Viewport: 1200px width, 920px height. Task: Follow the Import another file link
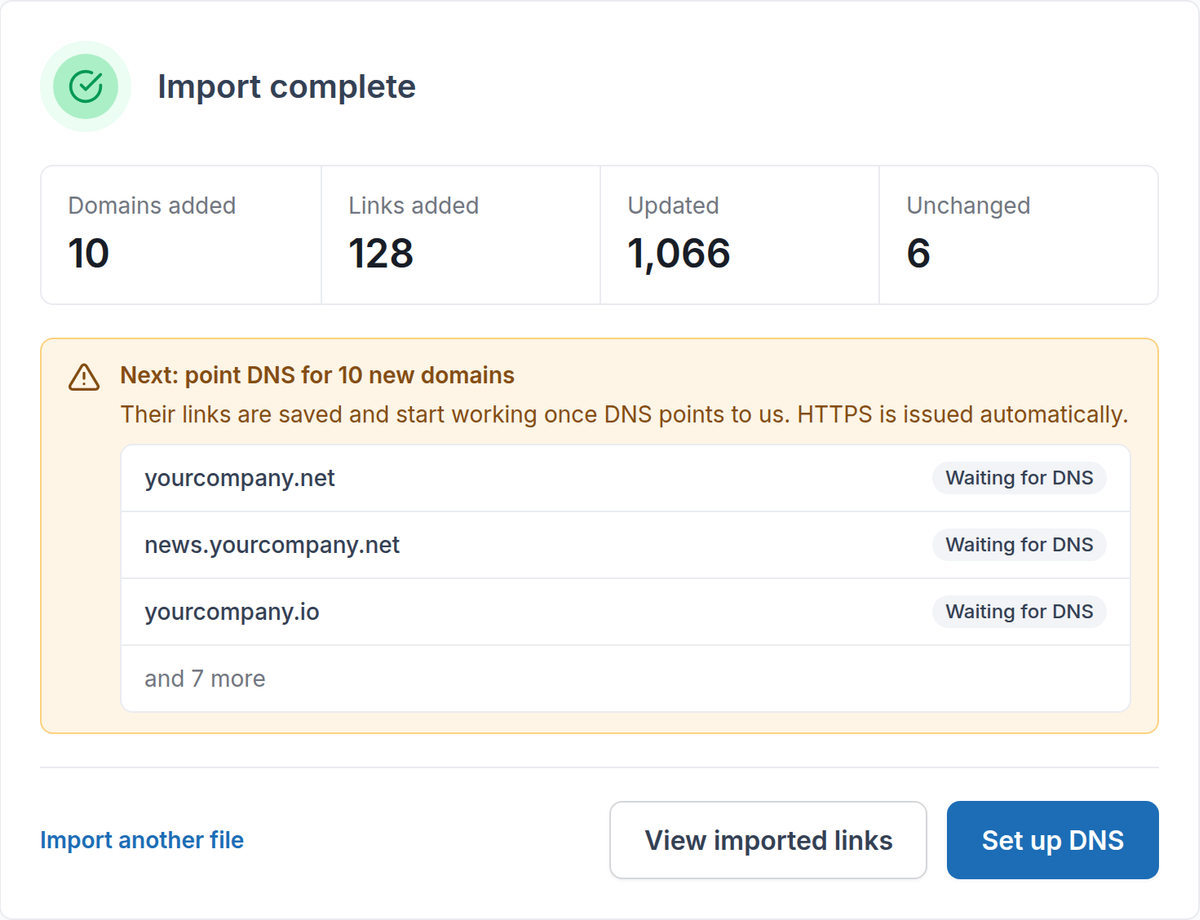(142, 840)
